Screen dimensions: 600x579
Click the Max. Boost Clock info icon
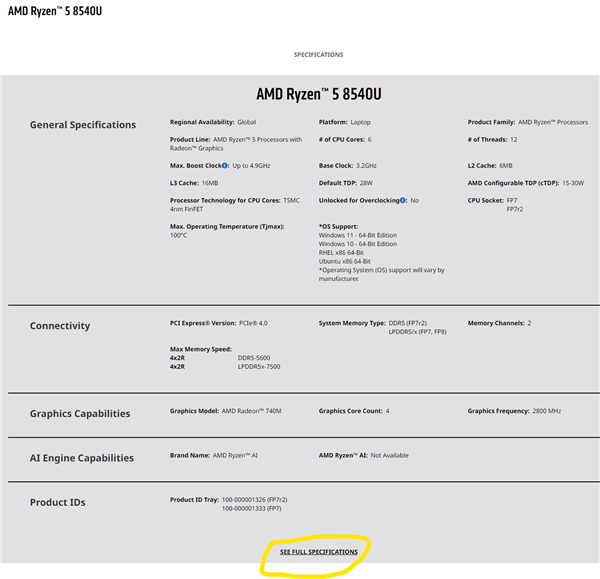(x=226, y=165)
